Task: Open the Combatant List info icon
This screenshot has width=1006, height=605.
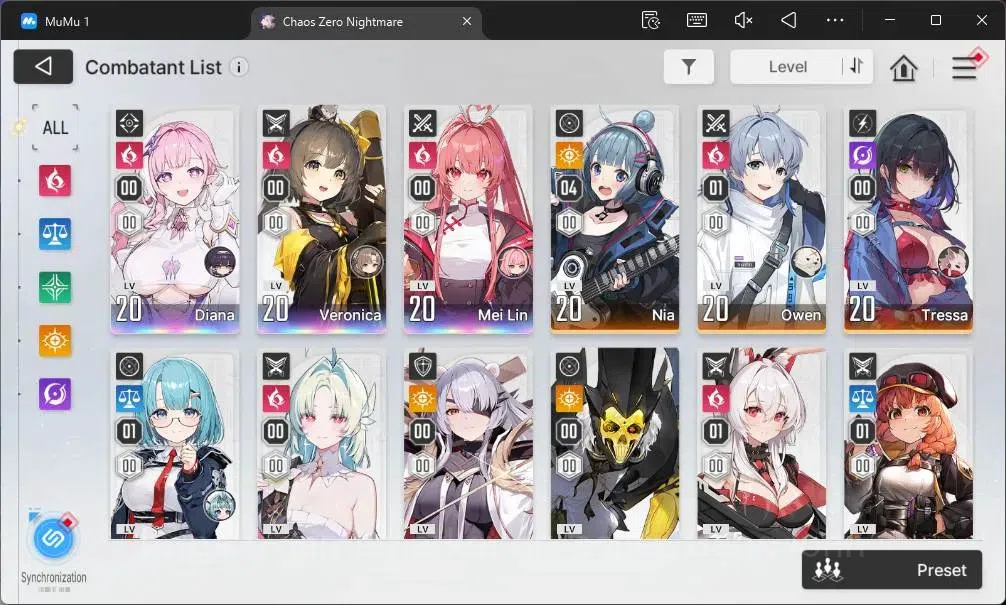Action: 239,67
